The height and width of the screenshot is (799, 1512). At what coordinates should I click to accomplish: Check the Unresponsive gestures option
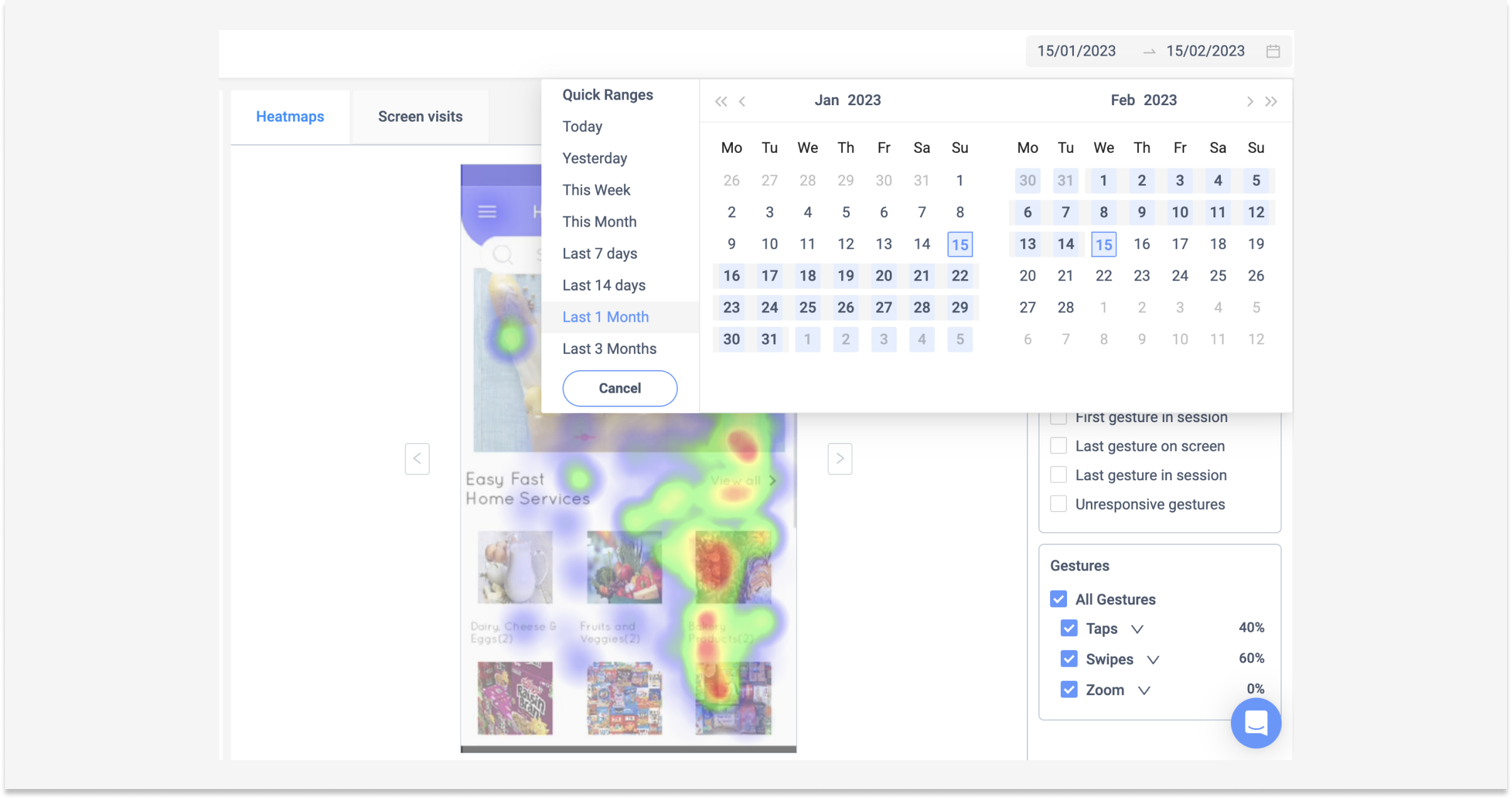click(x=1058, y=503)
